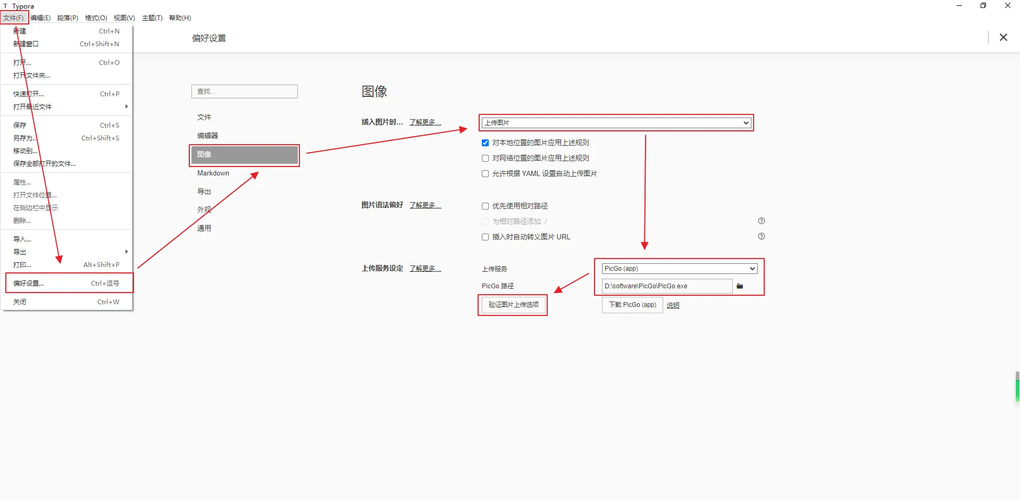Open 了解更多 link beside 上传服务设定

pyautogui.click(x=425, y=268)
